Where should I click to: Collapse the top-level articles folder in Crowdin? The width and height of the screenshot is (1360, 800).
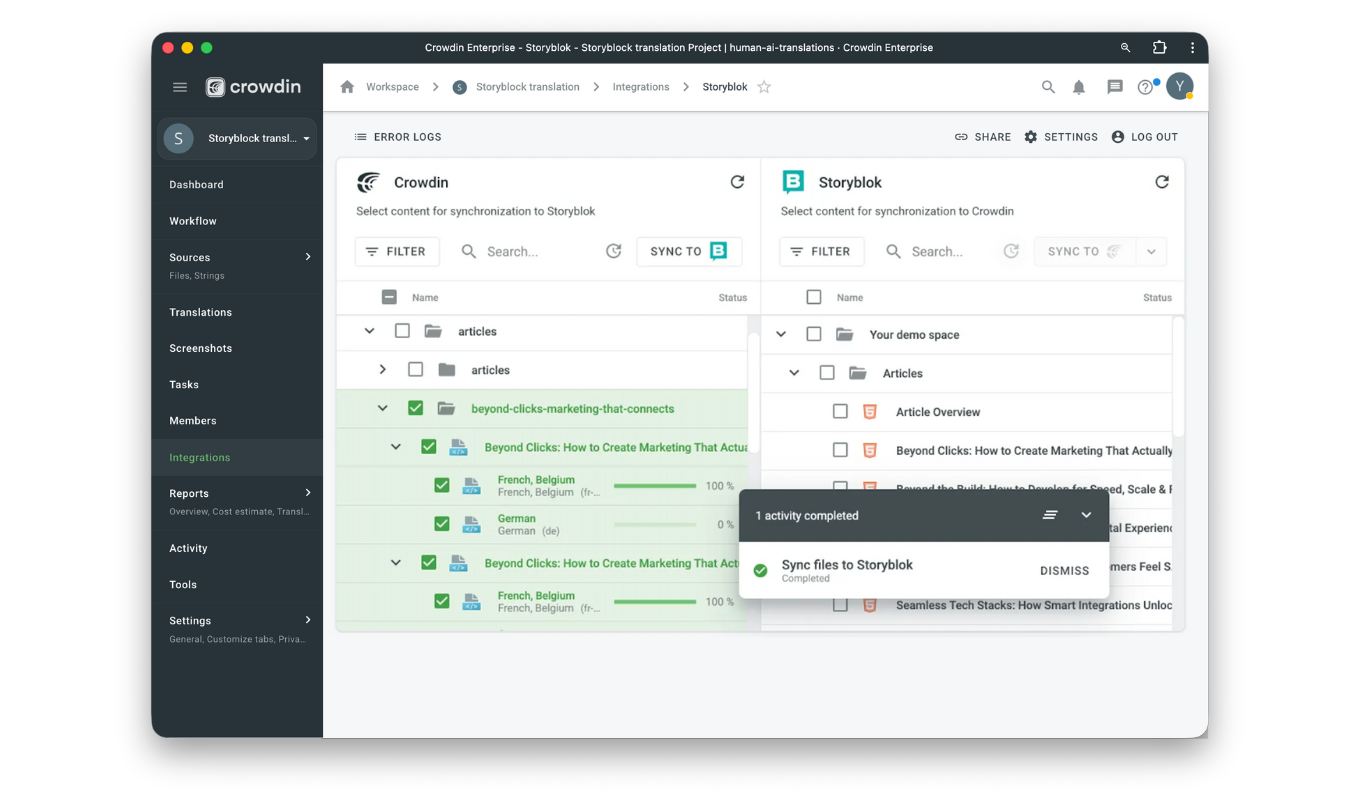click(x=369, y=331)
